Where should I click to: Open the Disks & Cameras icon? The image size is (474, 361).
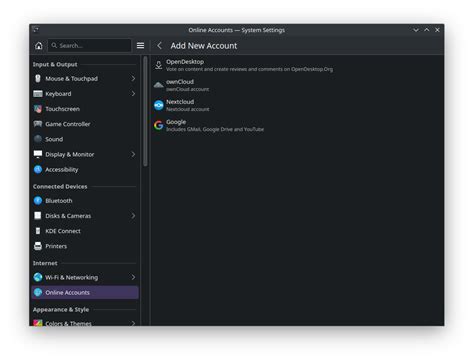click(38, 216)
